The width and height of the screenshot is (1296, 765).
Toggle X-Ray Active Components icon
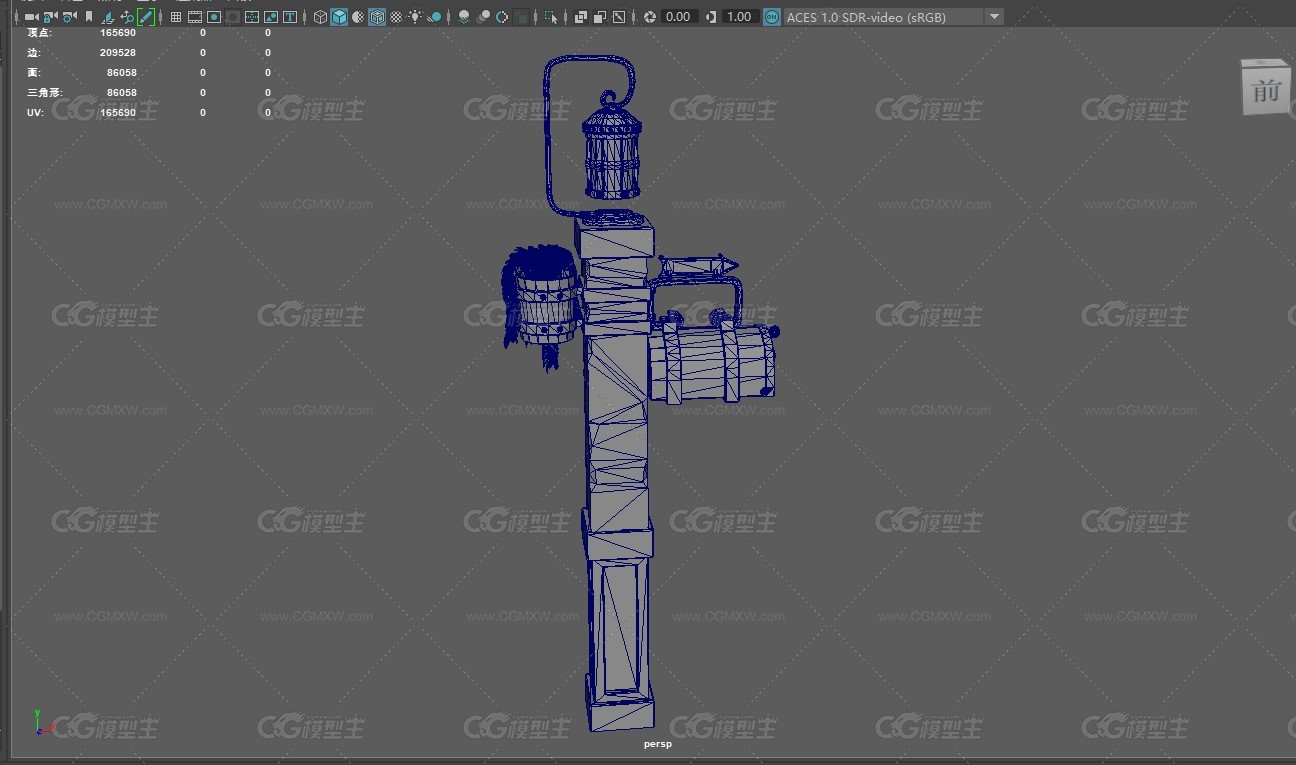(600, 17)
